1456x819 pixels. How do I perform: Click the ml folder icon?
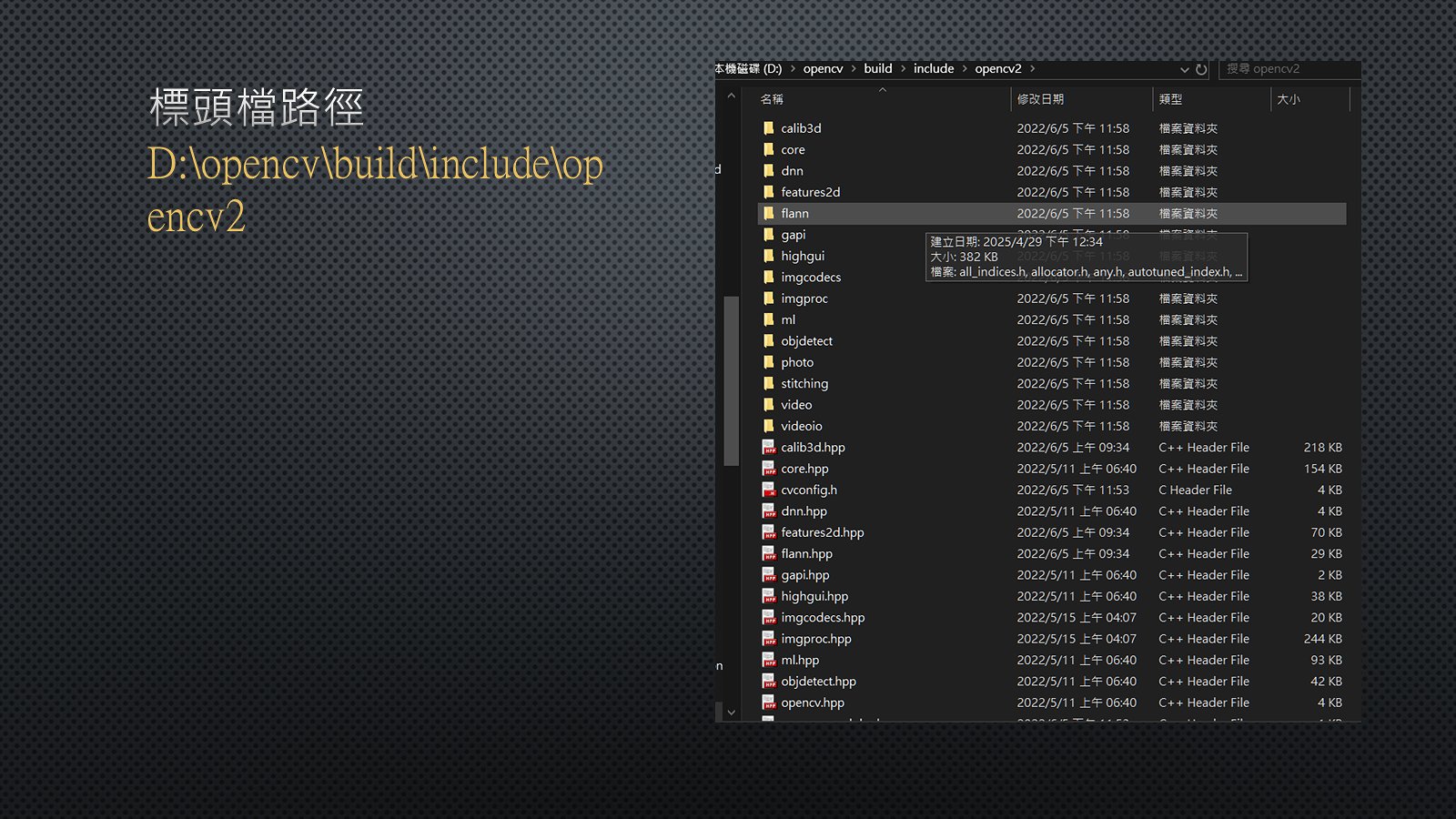(769, 319)
